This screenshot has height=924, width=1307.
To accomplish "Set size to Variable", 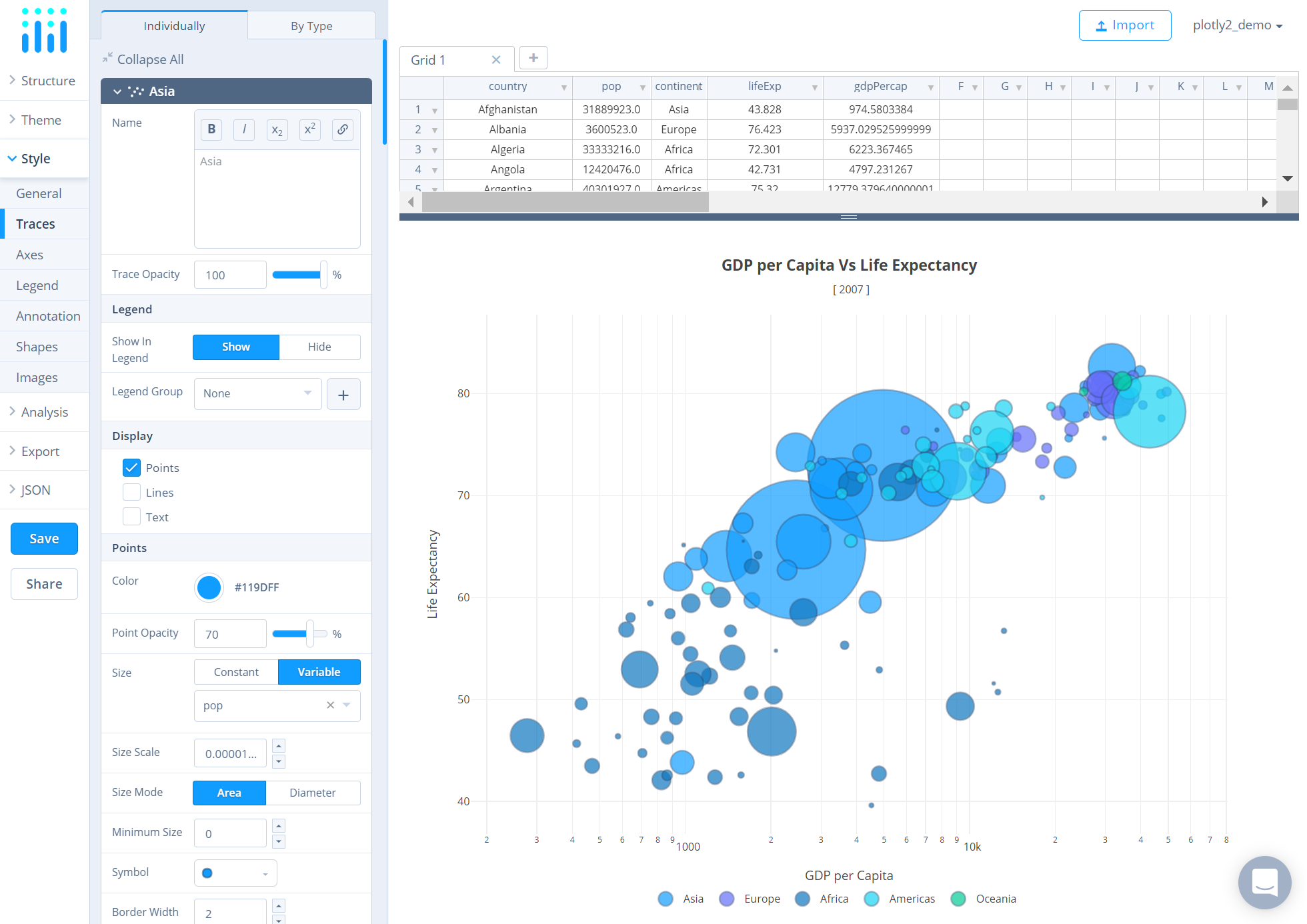I will (319, 672).
